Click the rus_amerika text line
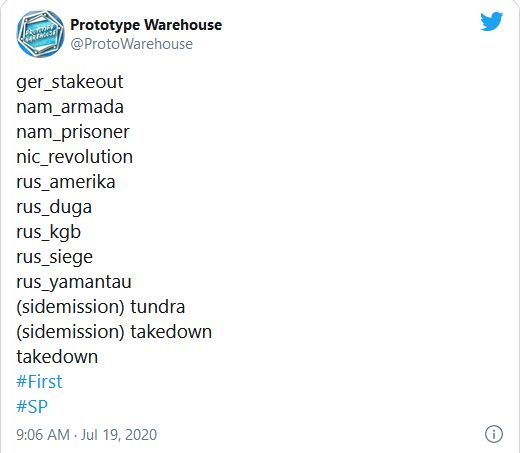Image resolution: width=522 pixels, height=453 pixels. tap(66, 182)
